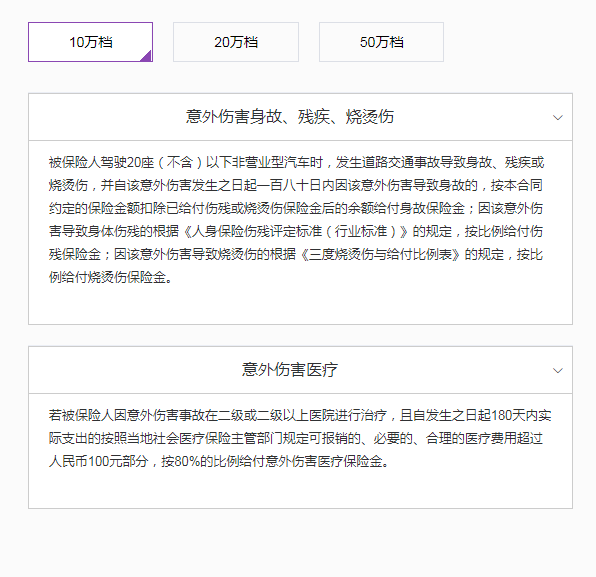Click the paragraph starting 若被保险人因意外伤害事故
This screenshot has height=577, width=596.
pos(300,438)
